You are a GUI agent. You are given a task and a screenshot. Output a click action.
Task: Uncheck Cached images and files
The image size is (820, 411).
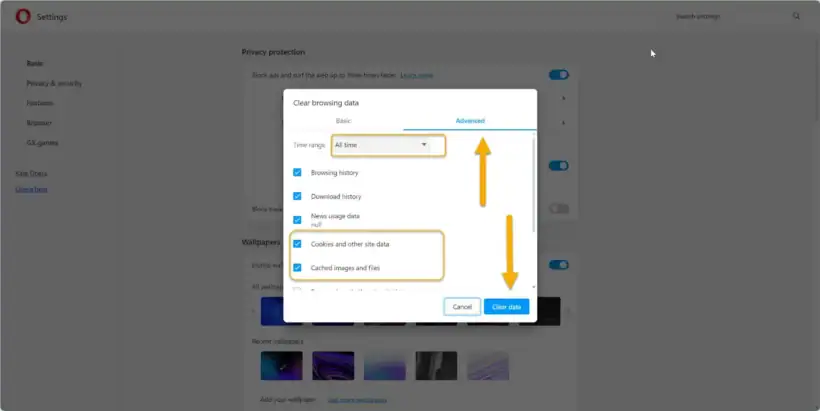coord(297,268)
